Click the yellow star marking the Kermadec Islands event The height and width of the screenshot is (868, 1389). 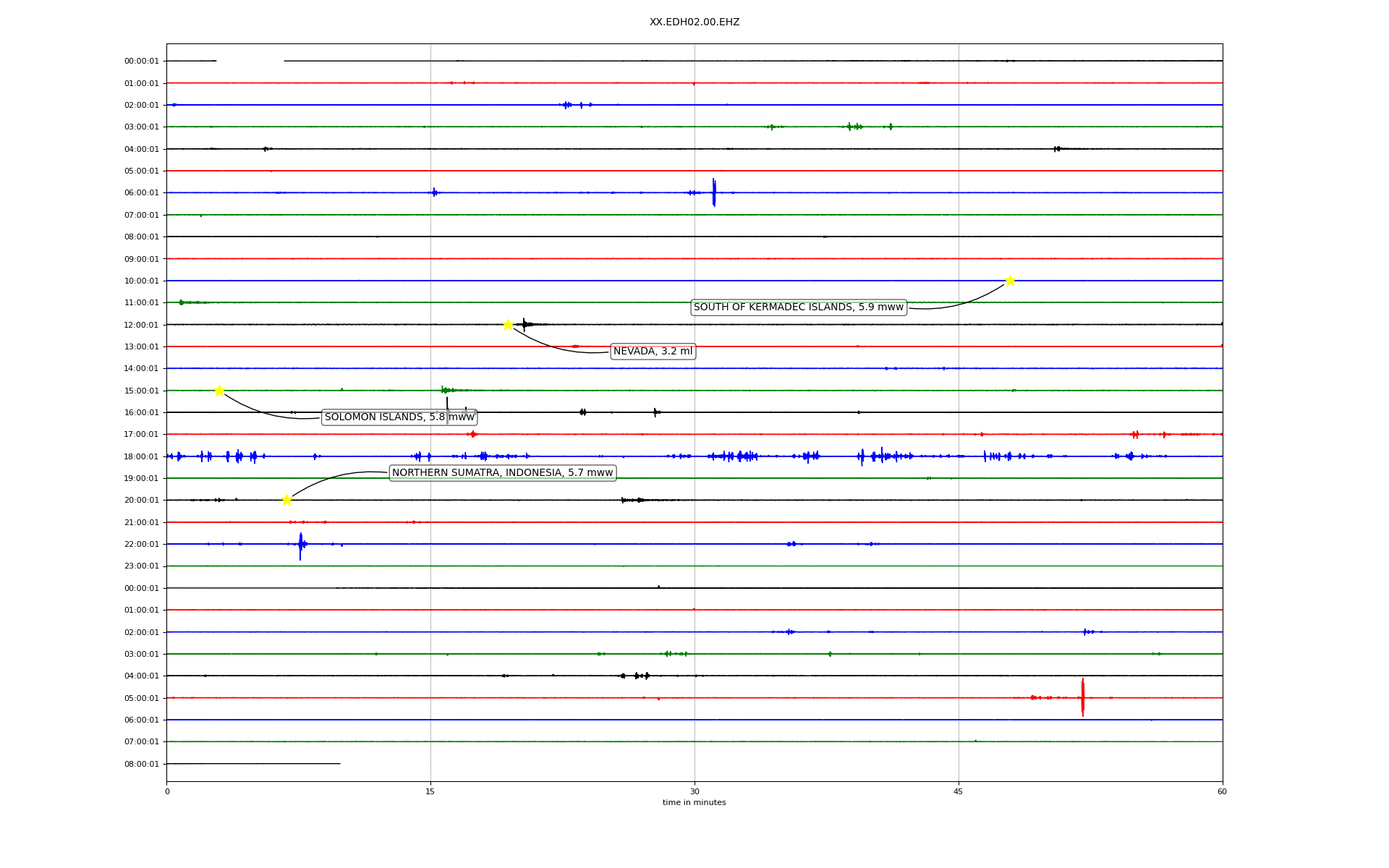[1010, 281]
